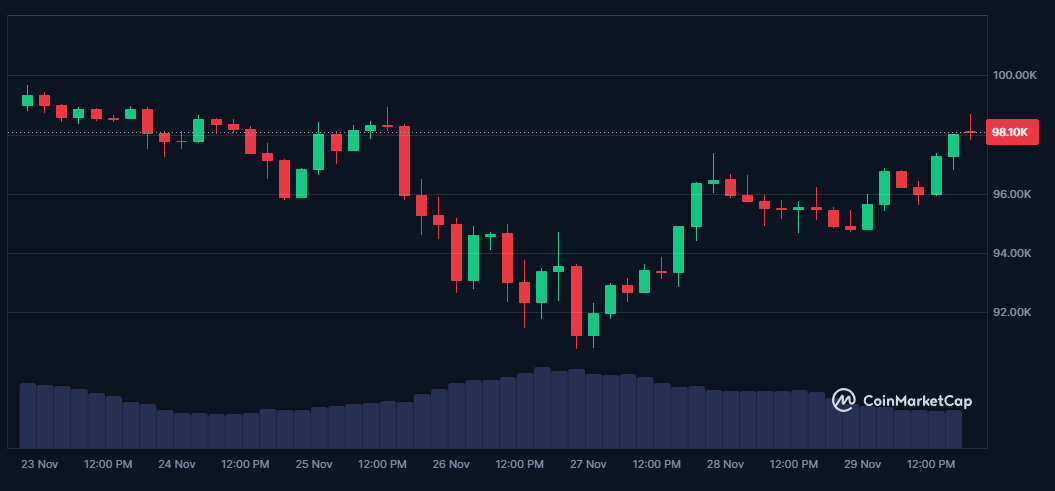Click the CoinMarketCap logo icon
Image resolution: width=1055 pixels, height=491 pixels.
(x=843, y=401)
